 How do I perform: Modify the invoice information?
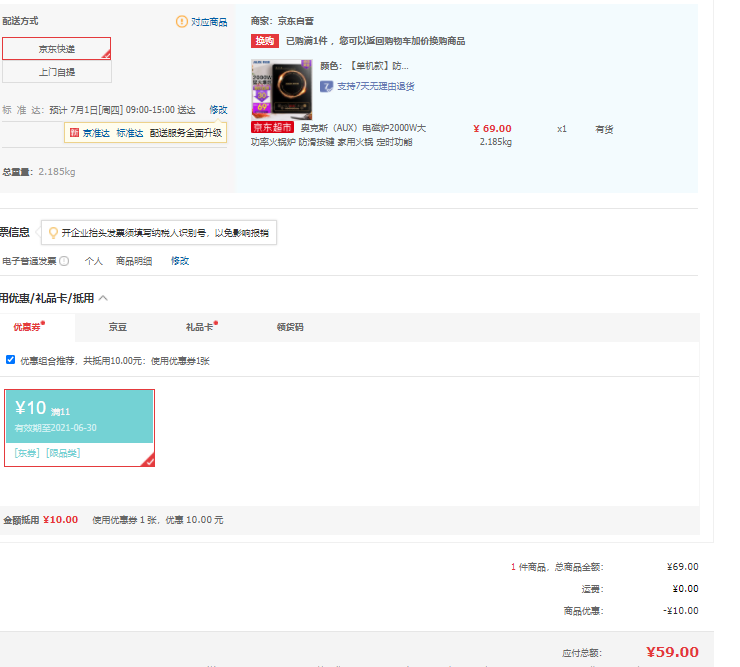point(180,261)
